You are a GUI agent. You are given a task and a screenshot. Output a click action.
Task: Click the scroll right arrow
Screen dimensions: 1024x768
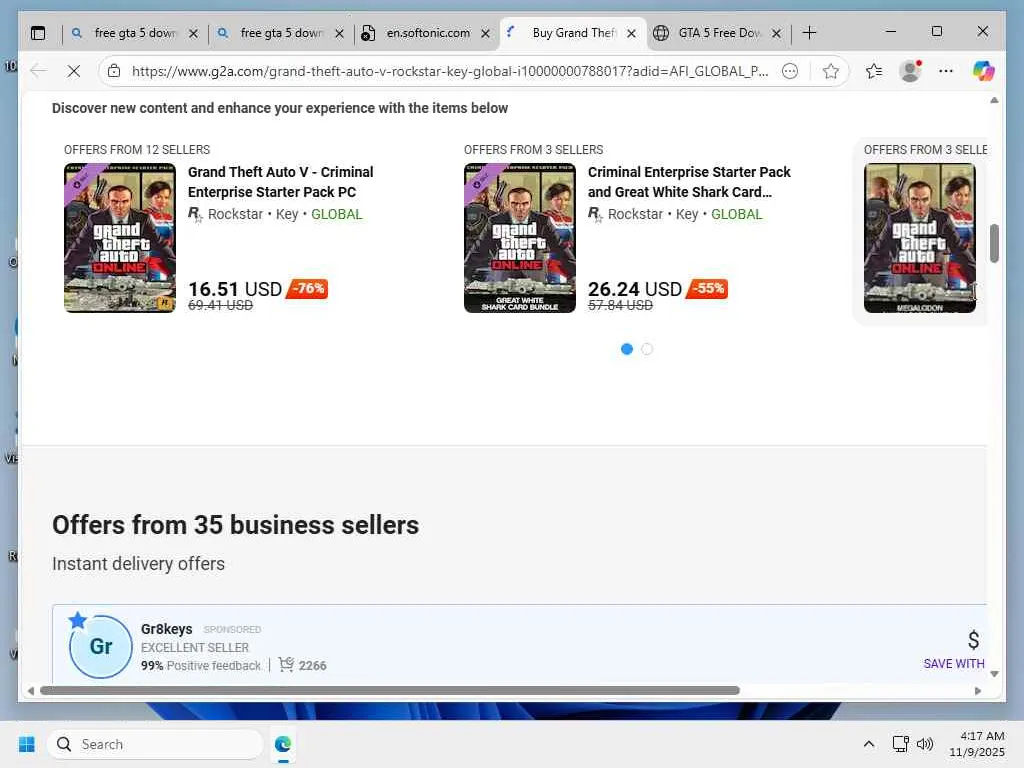978,691
